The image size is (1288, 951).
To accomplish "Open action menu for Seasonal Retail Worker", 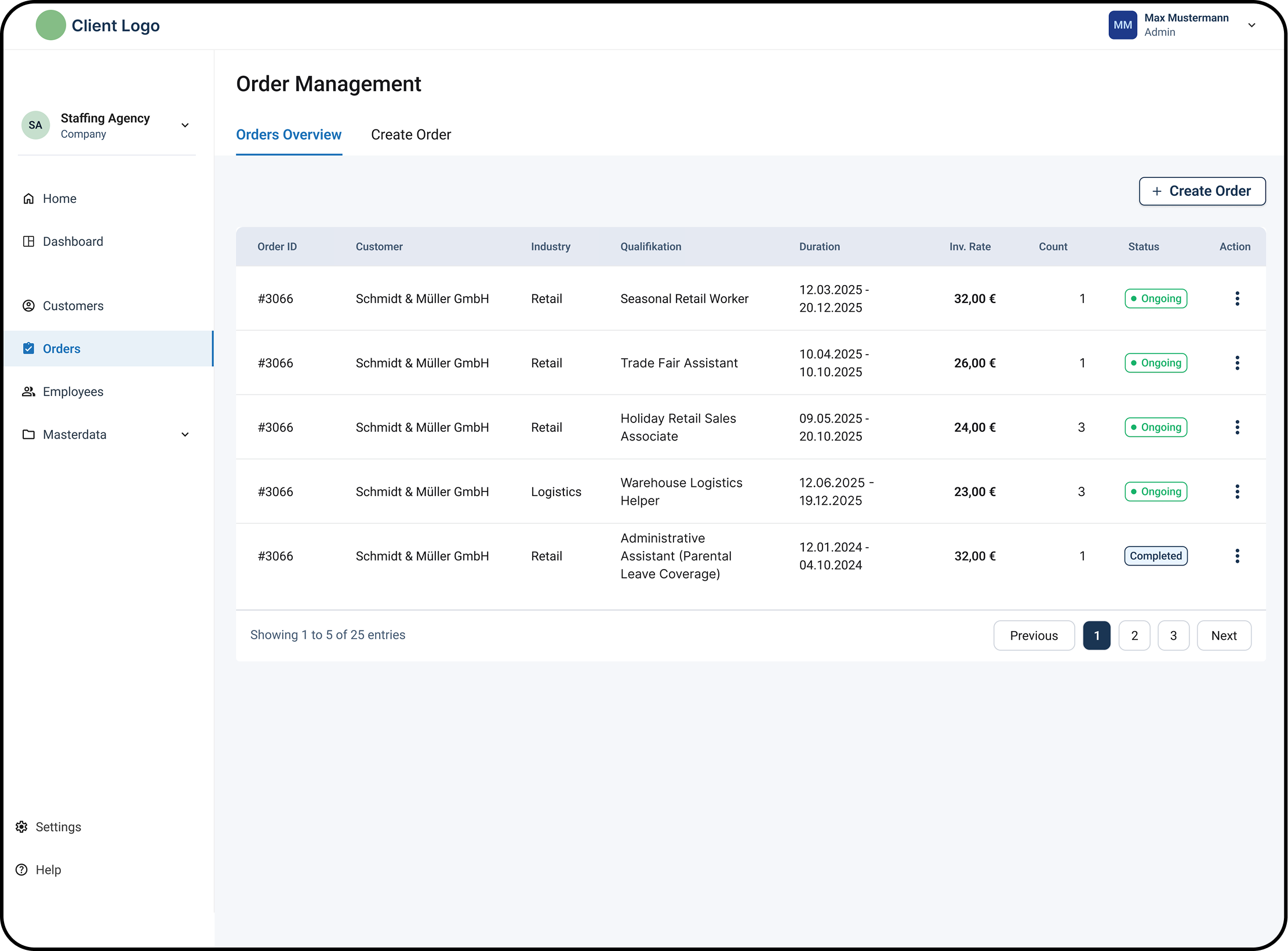I will (x=1237, y=298).
